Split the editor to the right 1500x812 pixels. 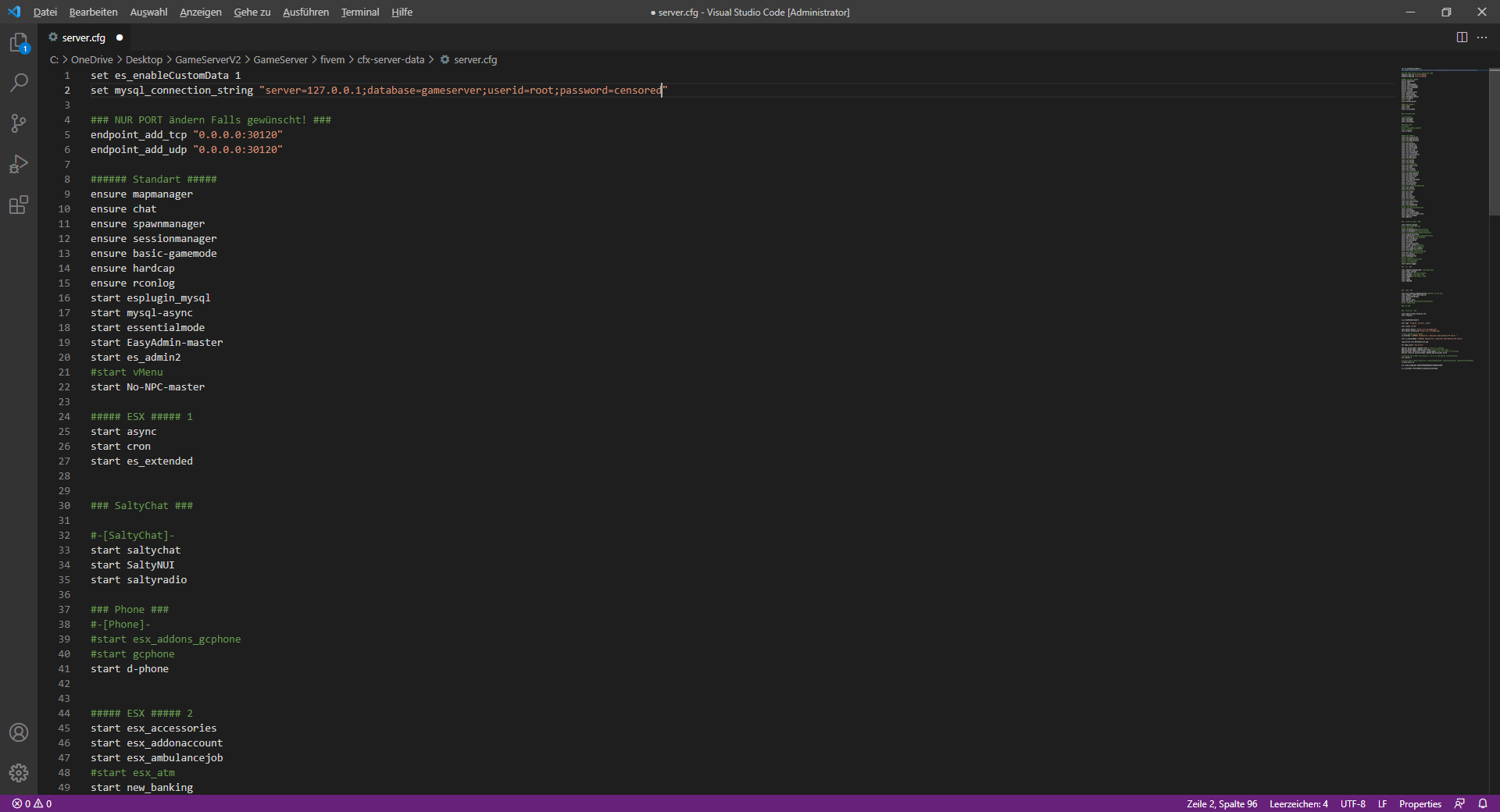pos(1462,37)
